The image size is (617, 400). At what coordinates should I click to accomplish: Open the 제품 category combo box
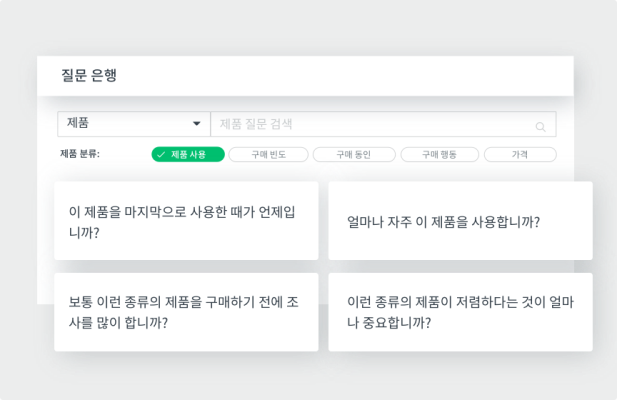point(133,124)
